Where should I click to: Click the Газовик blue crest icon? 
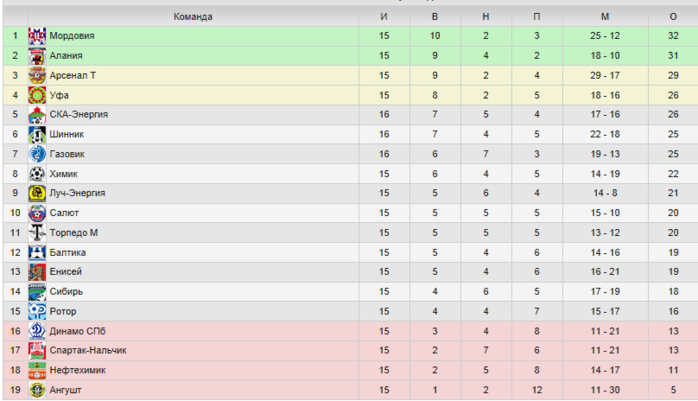coord(37,154)
